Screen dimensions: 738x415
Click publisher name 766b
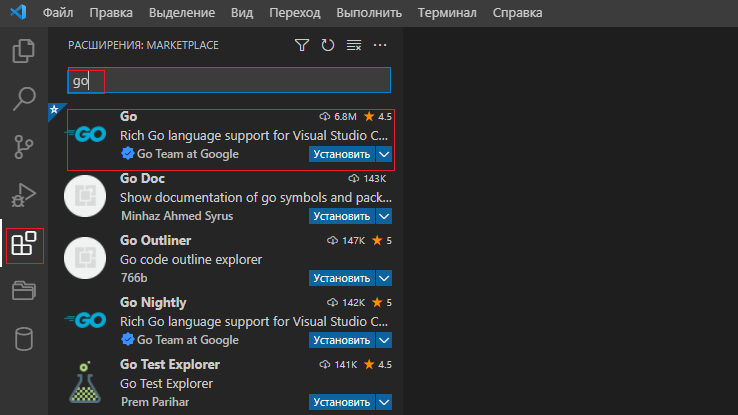click(134, 278)
